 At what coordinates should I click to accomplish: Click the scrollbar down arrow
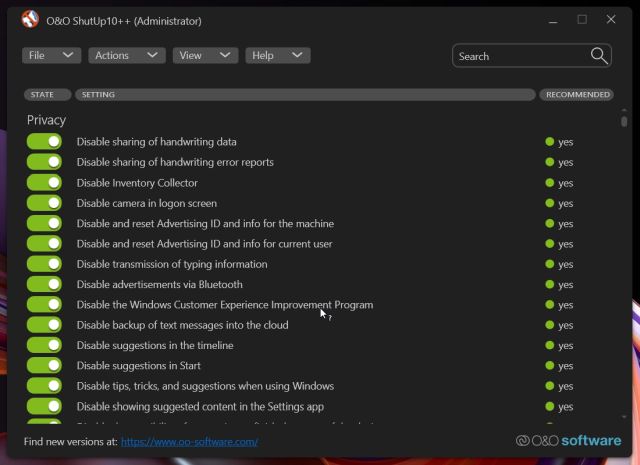[x=624, y=417]
